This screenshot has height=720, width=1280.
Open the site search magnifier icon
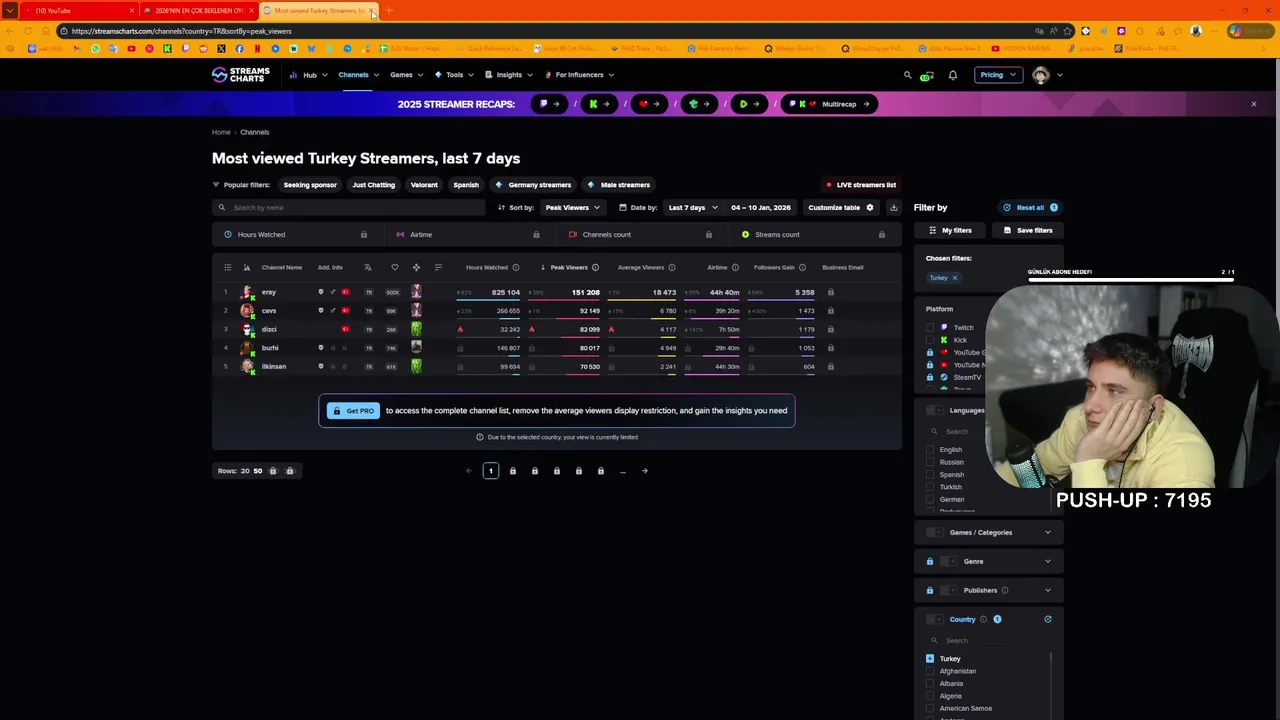pos(908,75)
